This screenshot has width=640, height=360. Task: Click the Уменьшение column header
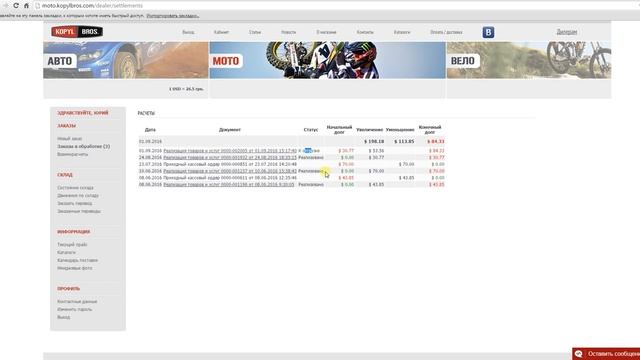[400, 130]
